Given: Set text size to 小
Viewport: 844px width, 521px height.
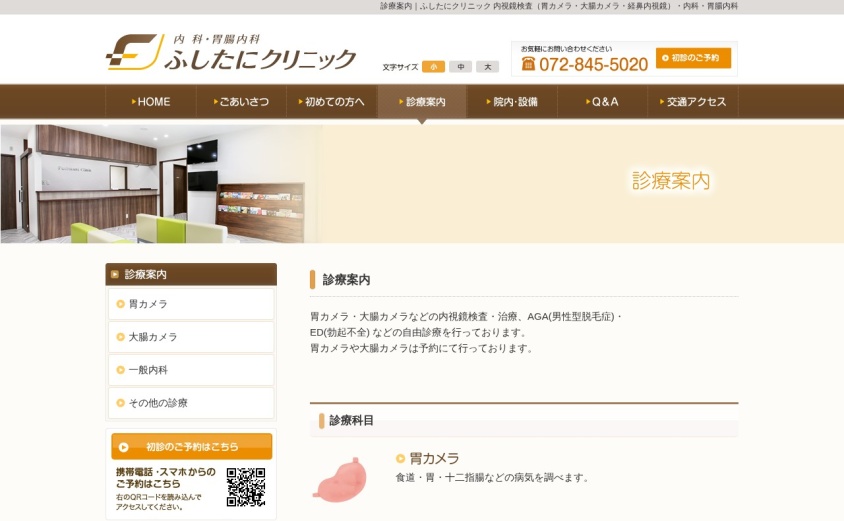Looking at the screenshot, I should tap(433, 67).
